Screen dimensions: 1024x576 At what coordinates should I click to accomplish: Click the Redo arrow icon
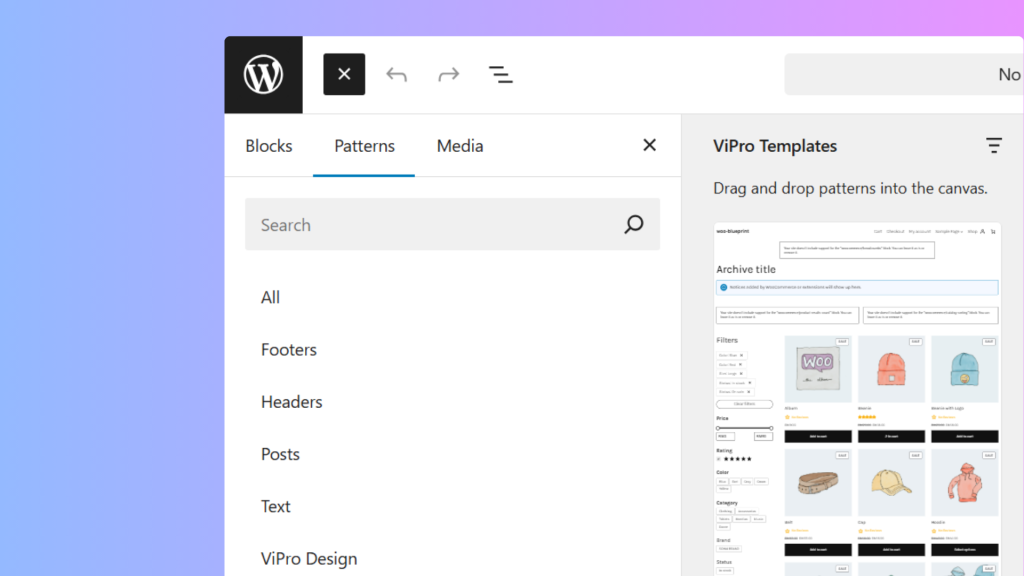(x=449, y=75)
